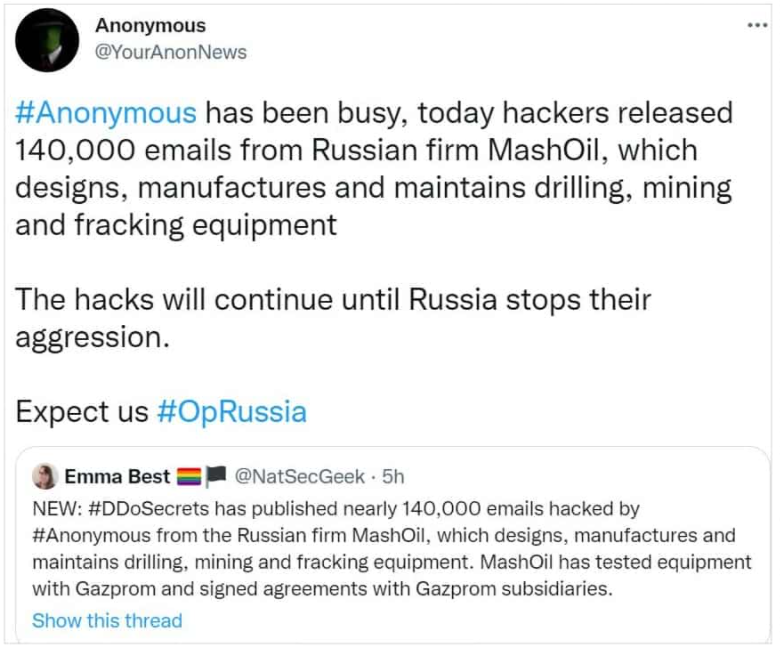Click the rainbow flag emoji beside Emma Best
780x651 pixels.
click(x=188, y=477)
